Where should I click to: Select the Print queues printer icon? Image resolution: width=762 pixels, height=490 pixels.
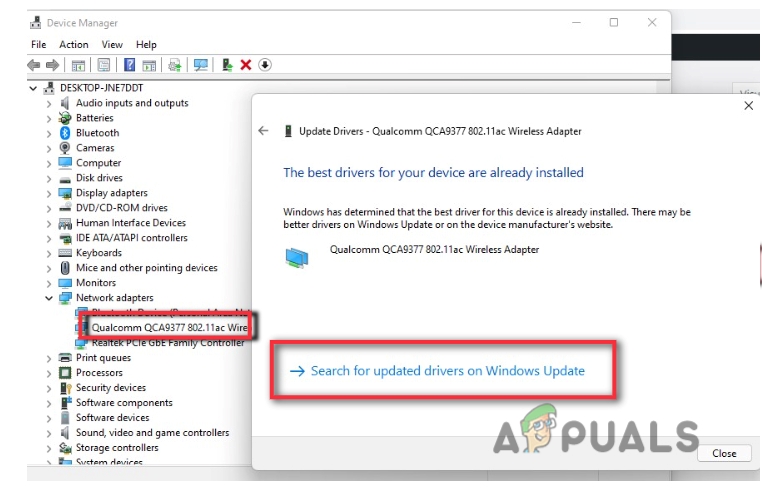(65, 358)
